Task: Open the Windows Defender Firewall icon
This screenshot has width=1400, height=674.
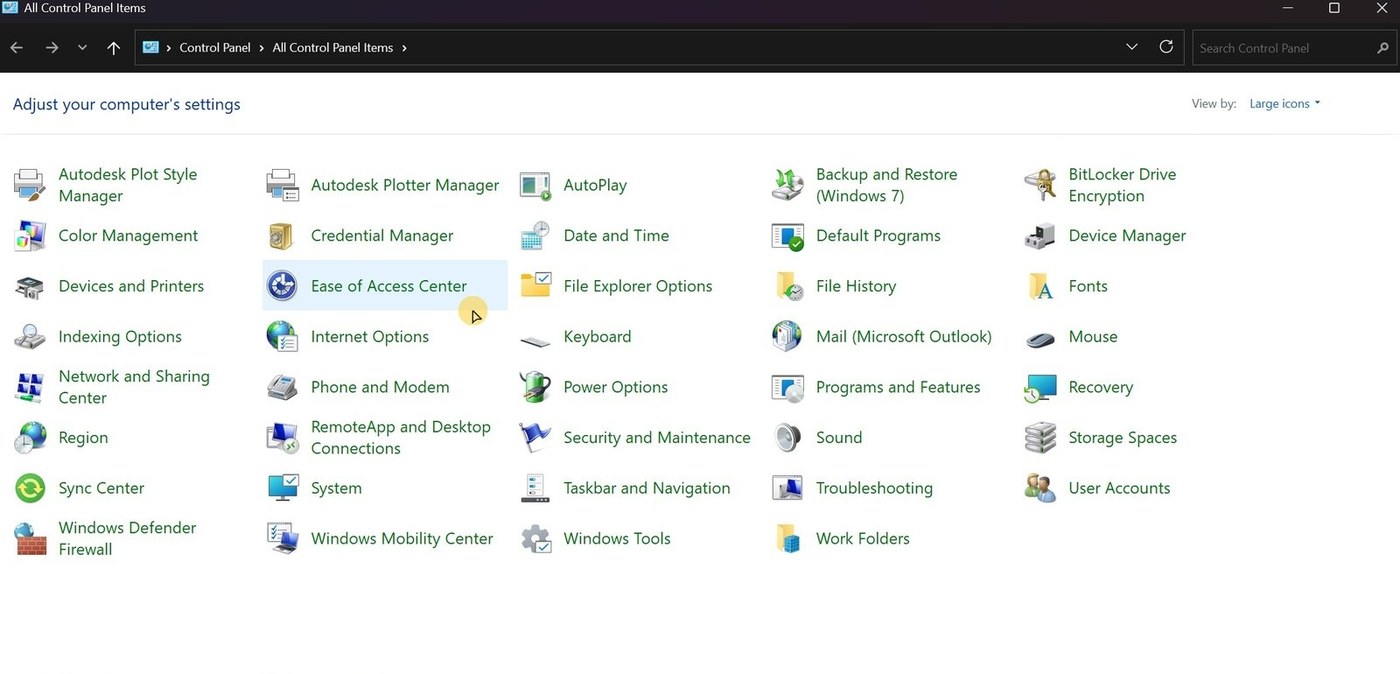Action: tap(29, 539)
